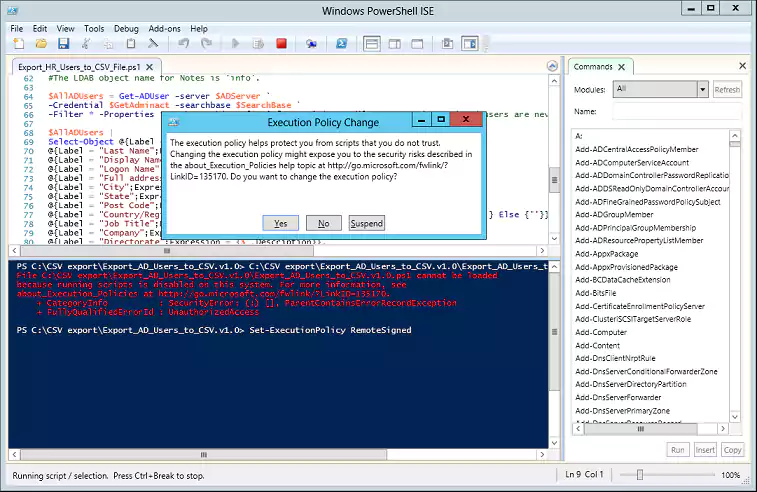Select Add-ADGroupMember in the commands list
Viewport: 757px width, 492px height.
[614, 214]
